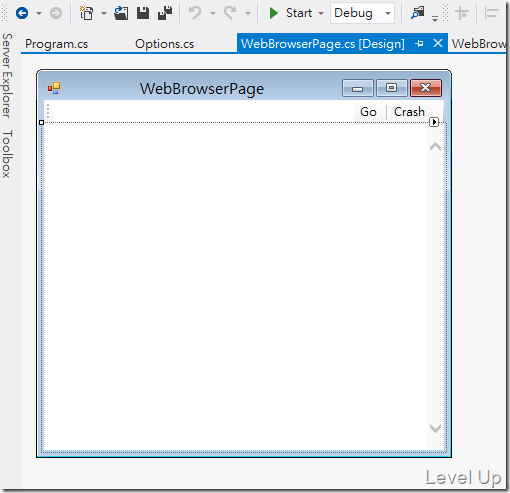
Task: Click the Crash toolstrip button
Action: (x=409, y=112)
